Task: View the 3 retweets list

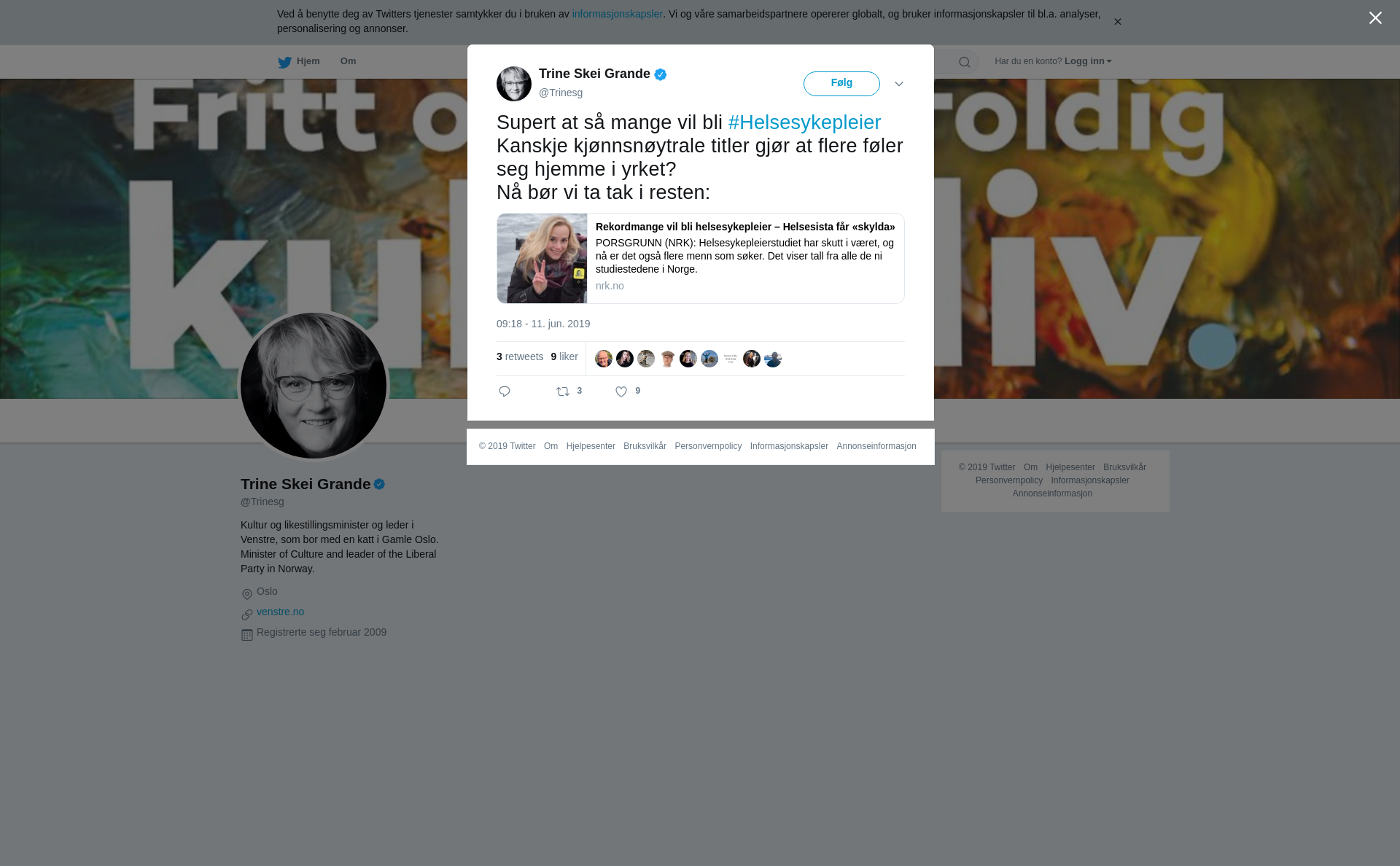Action: pos(520,356)
